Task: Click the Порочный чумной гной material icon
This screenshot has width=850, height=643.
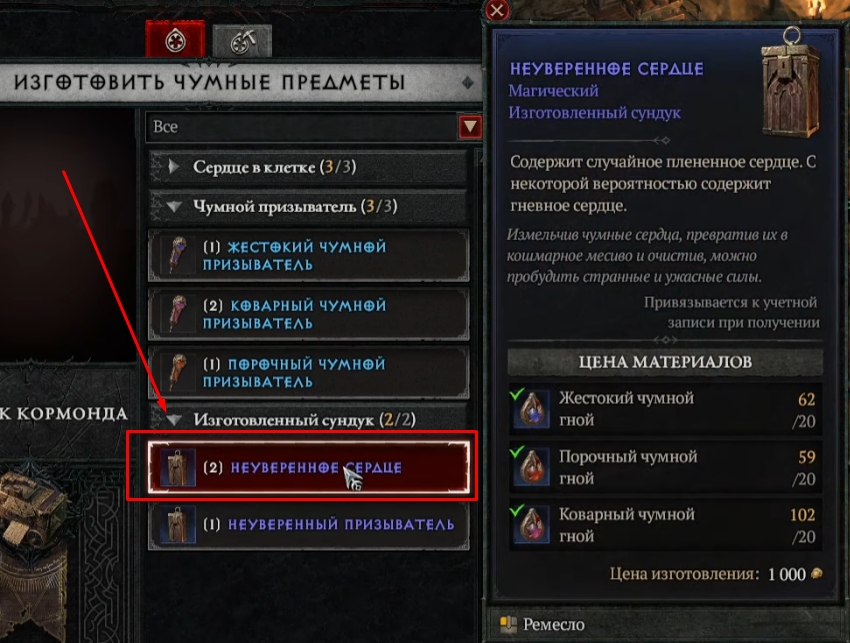Action: [532, 467]
